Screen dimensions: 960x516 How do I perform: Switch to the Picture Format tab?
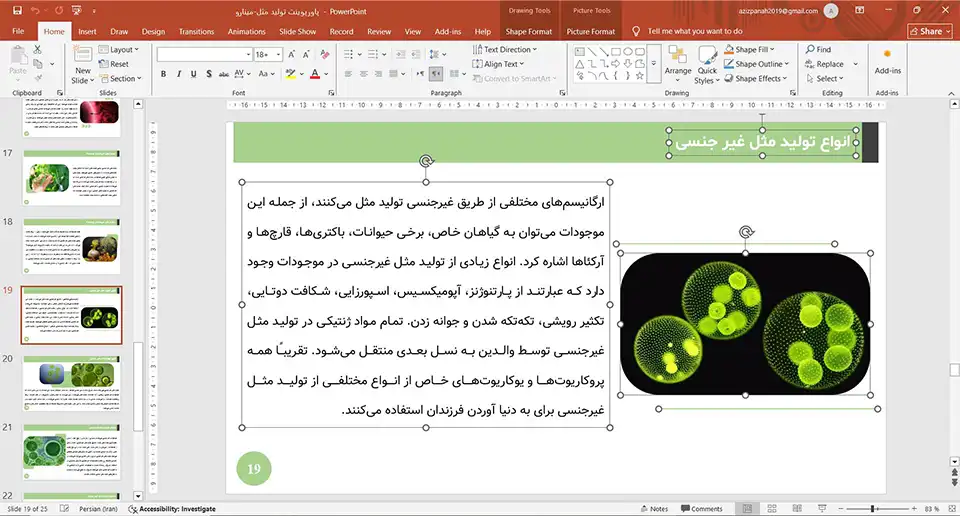tap(590, 31)
